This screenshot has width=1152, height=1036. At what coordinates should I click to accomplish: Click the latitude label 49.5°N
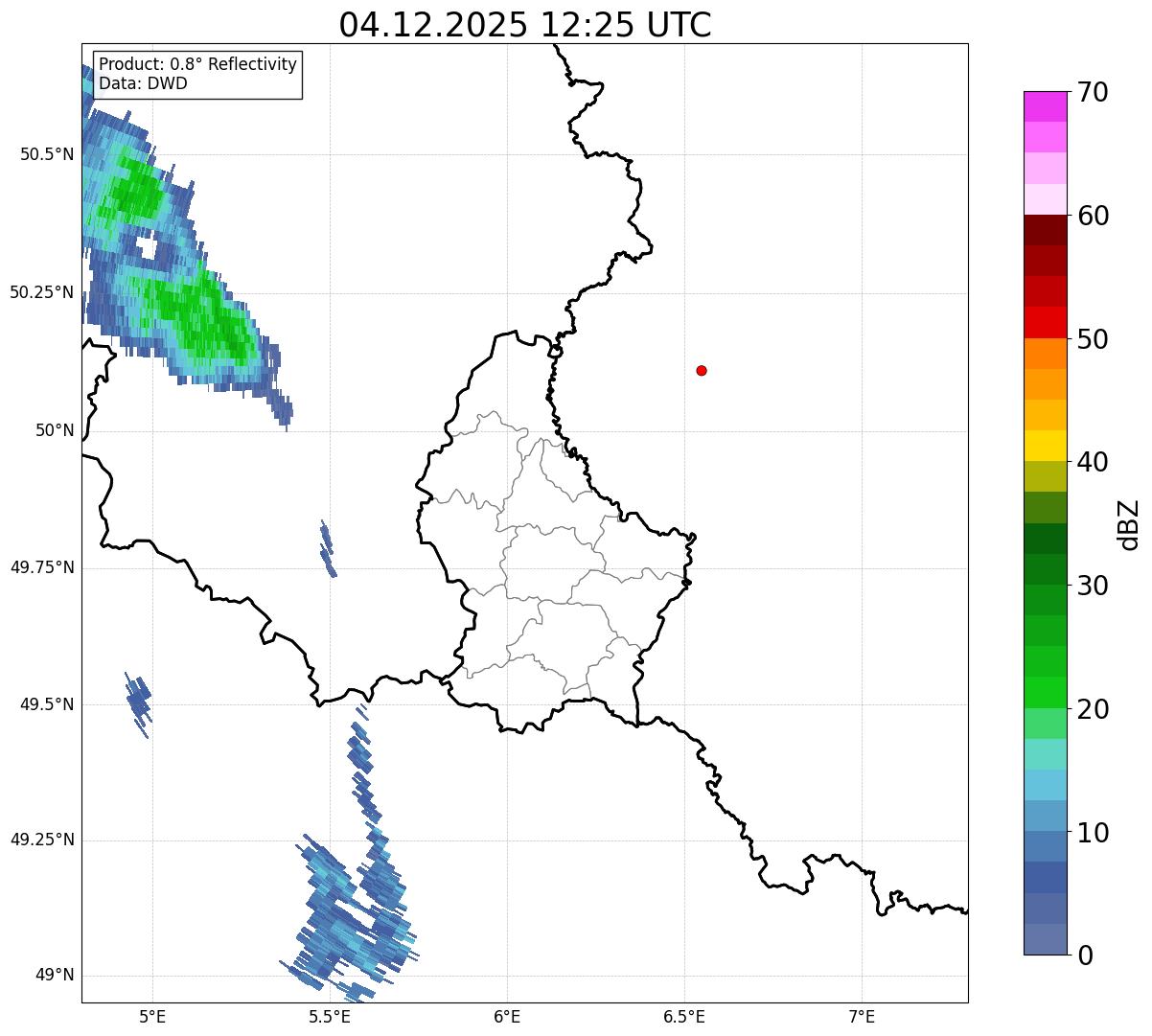point(47,704)
